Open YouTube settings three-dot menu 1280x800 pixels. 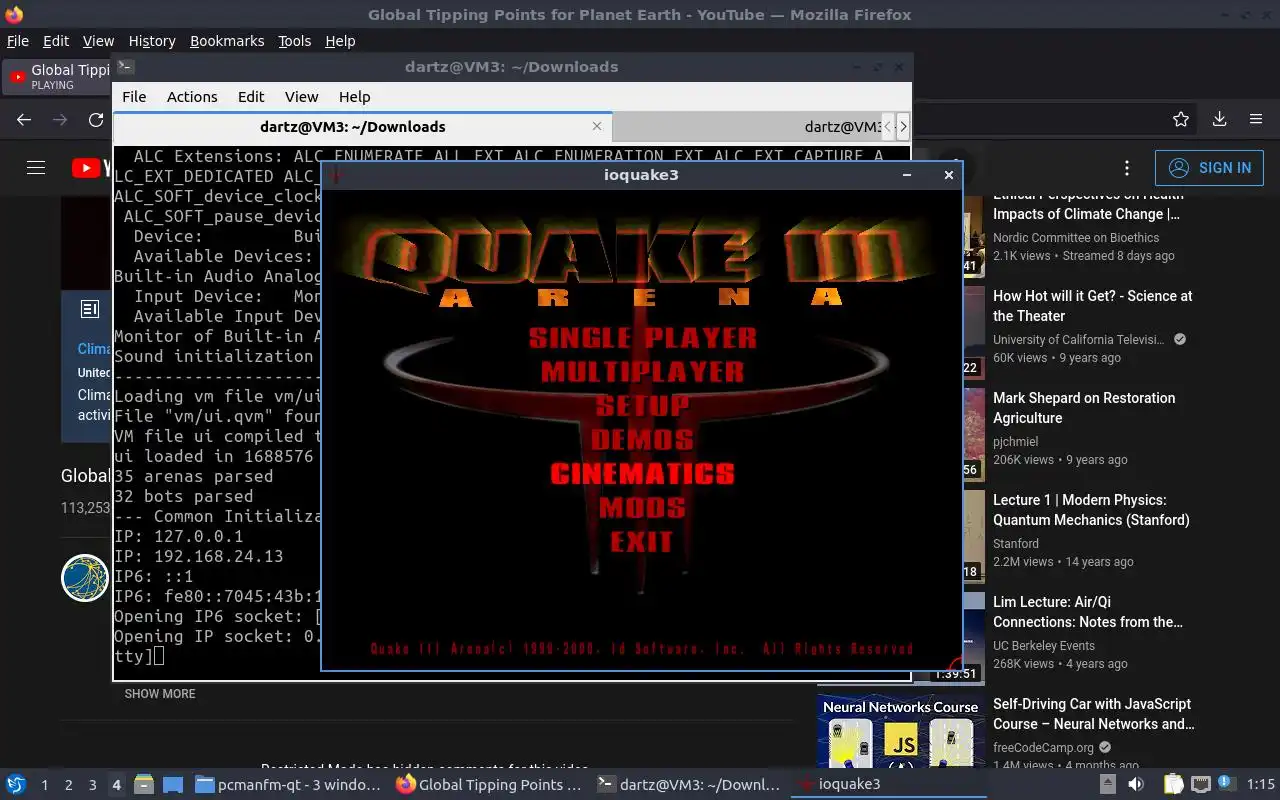1127,168
